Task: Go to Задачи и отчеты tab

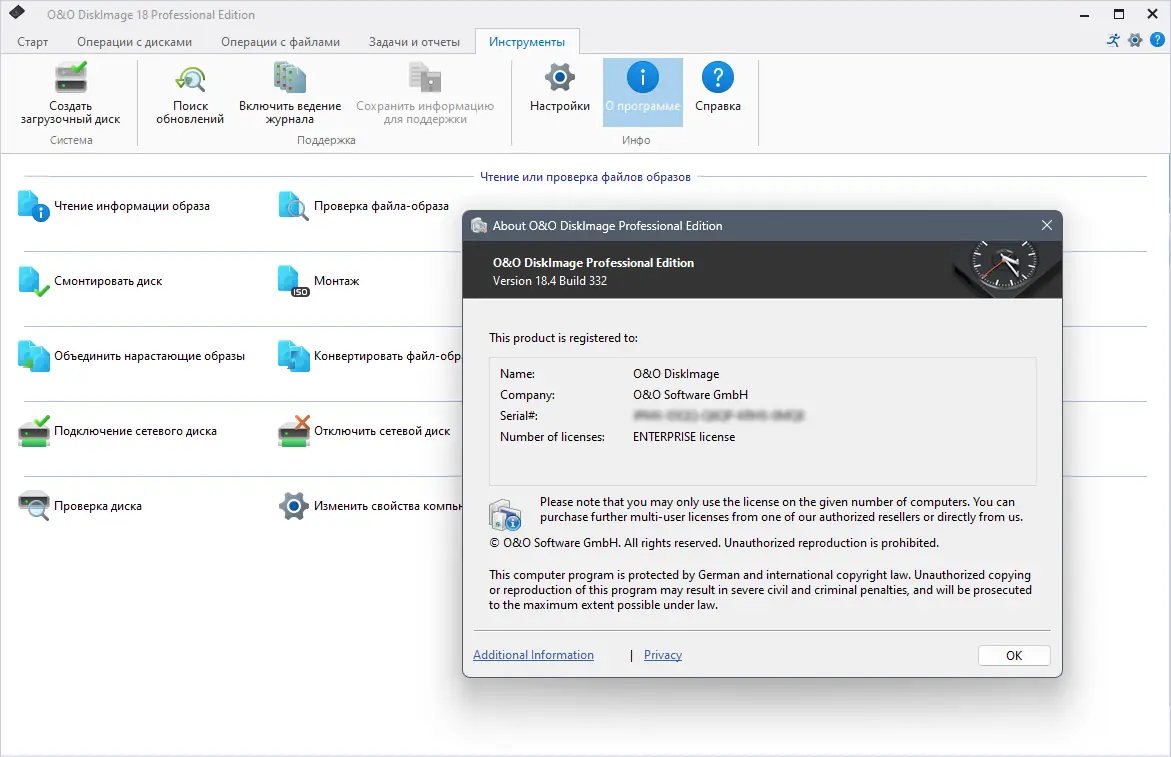Action: (x=414, y=42)
